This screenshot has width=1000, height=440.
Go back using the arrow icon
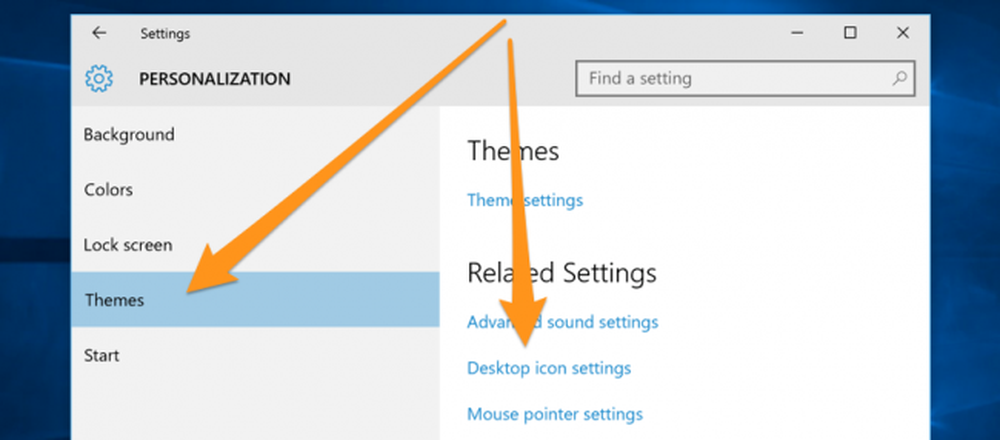[x=99, y=33]
